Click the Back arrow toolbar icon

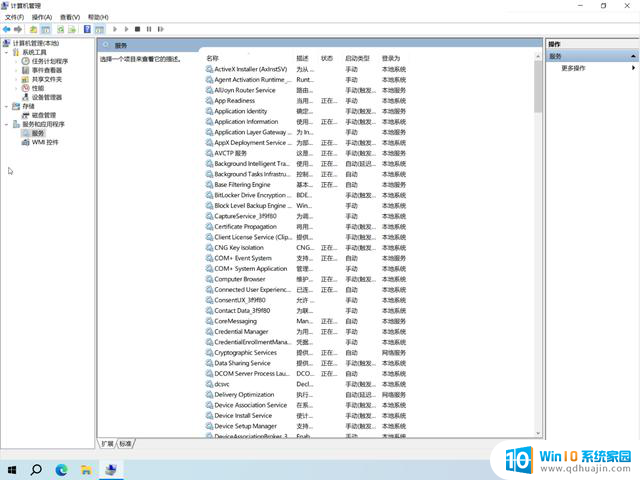[7, 29]
